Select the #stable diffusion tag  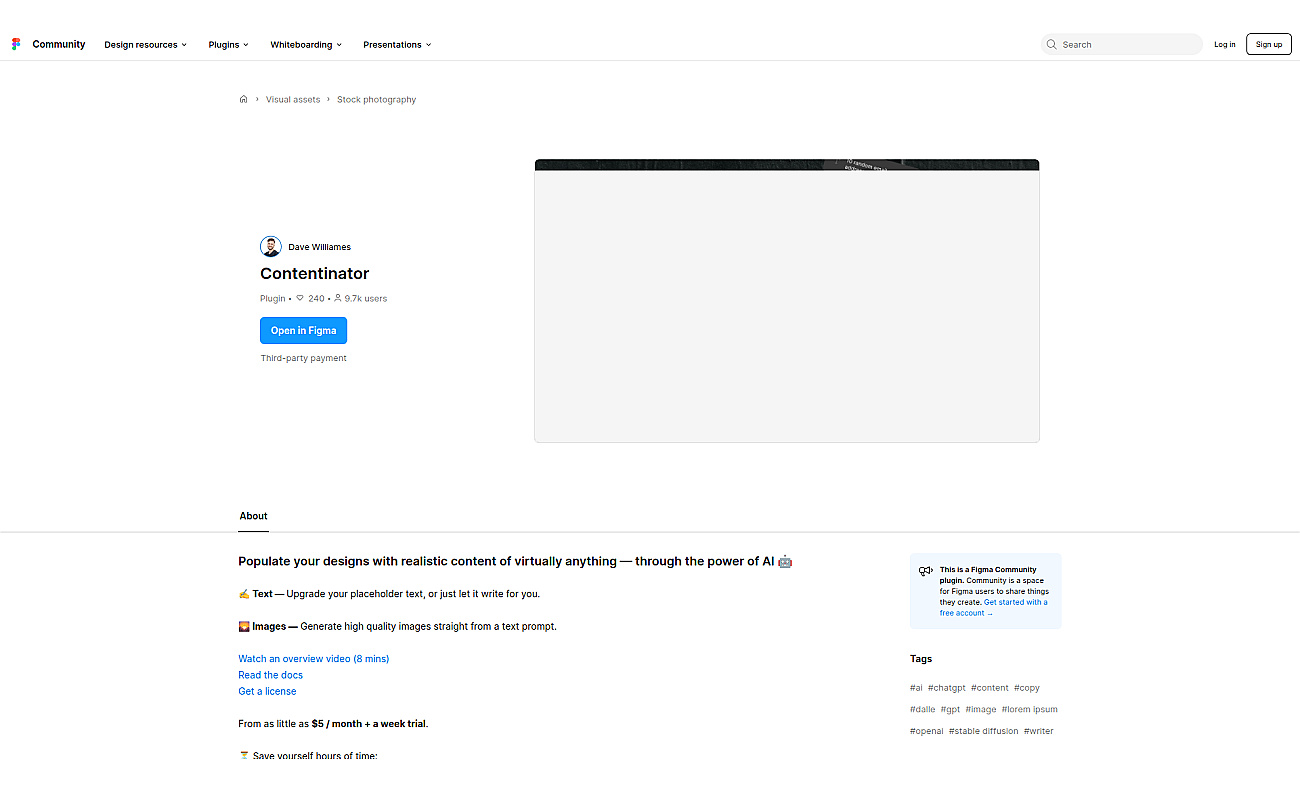coord(984,731)
